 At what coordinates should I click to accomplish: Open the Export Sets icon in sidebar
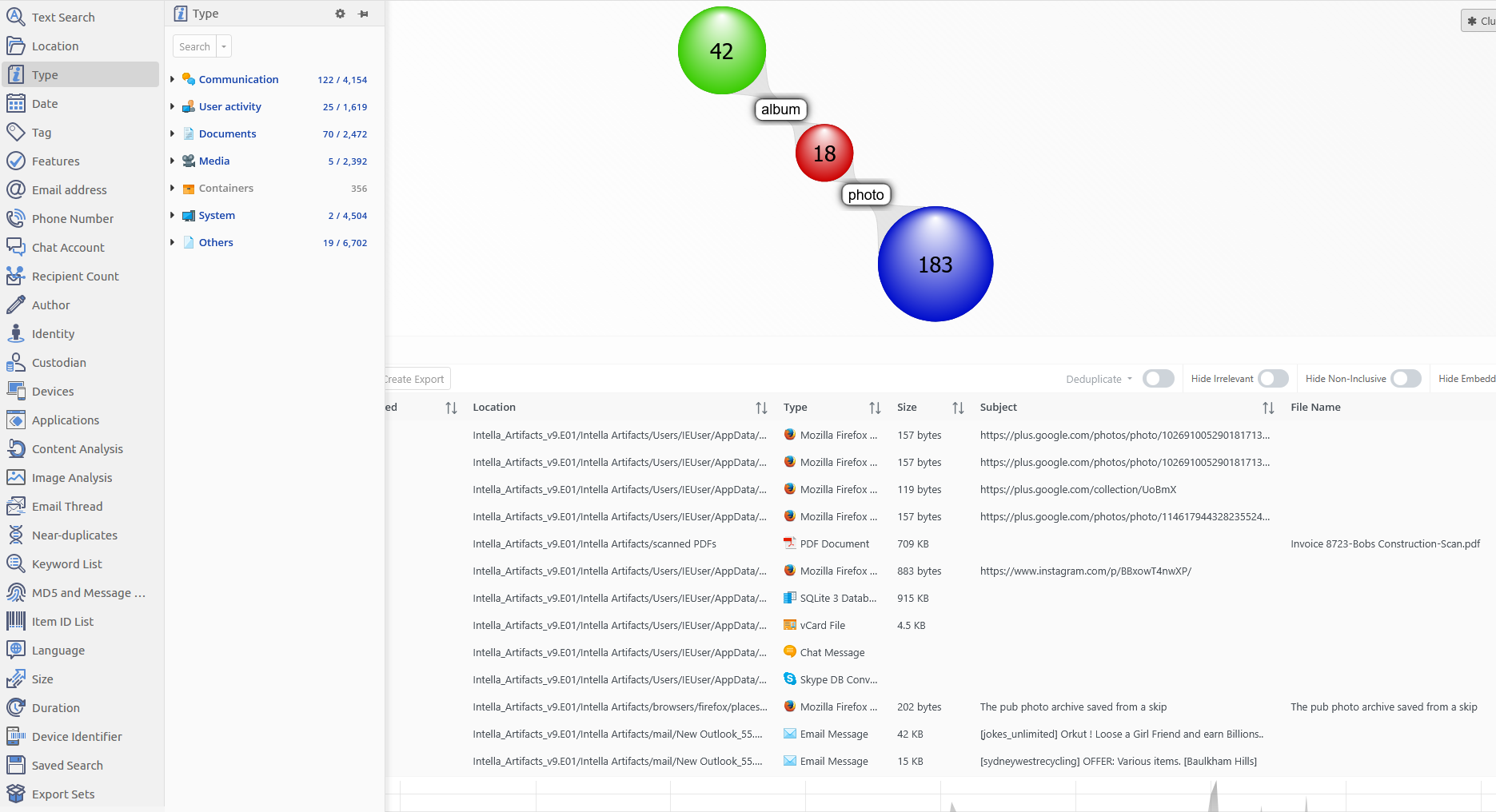click(x=16, y=794)
